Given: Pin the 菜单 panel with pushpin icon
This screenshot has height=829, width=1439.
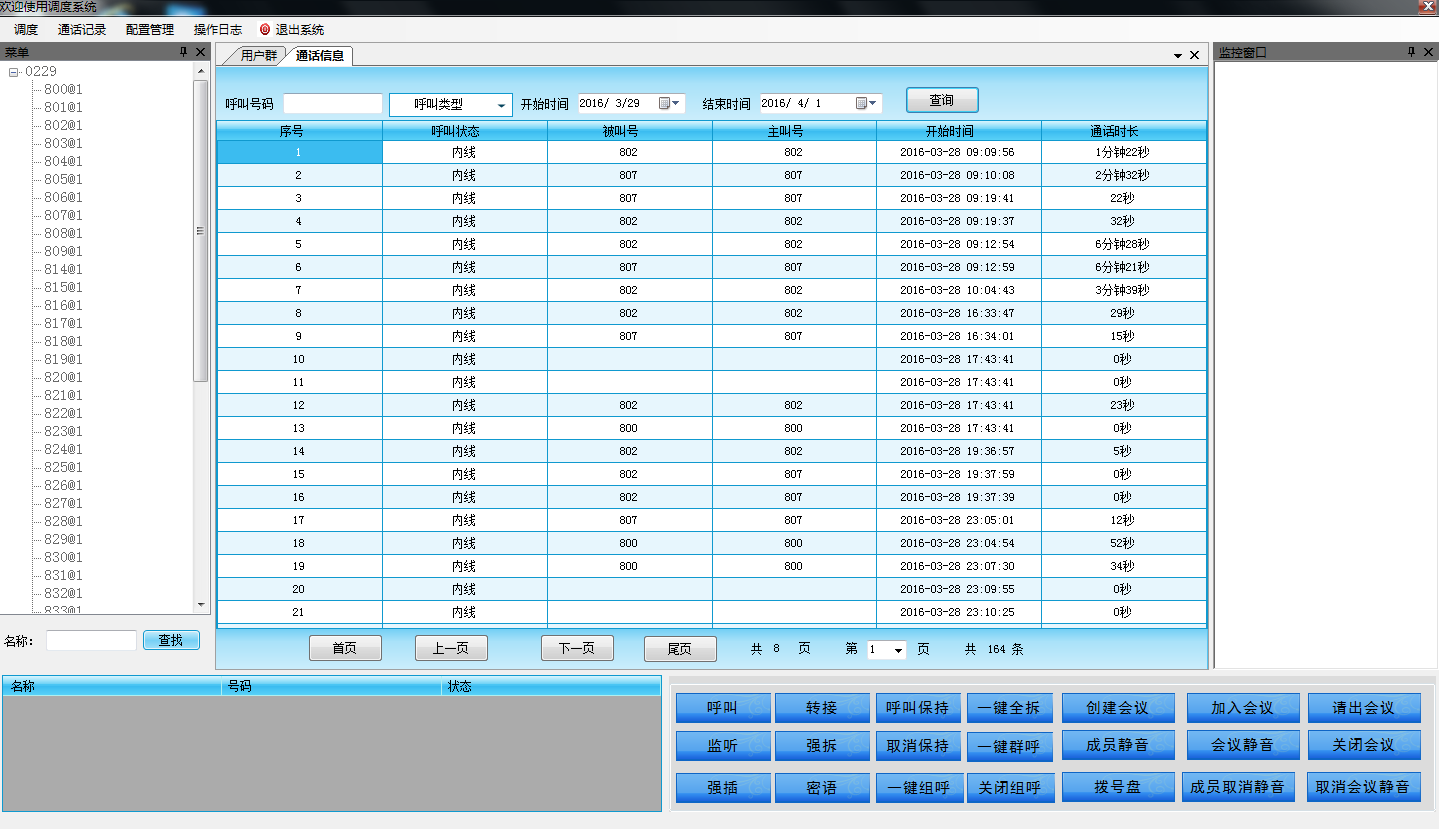Looking at the screenshot, I should pos(183,52).
